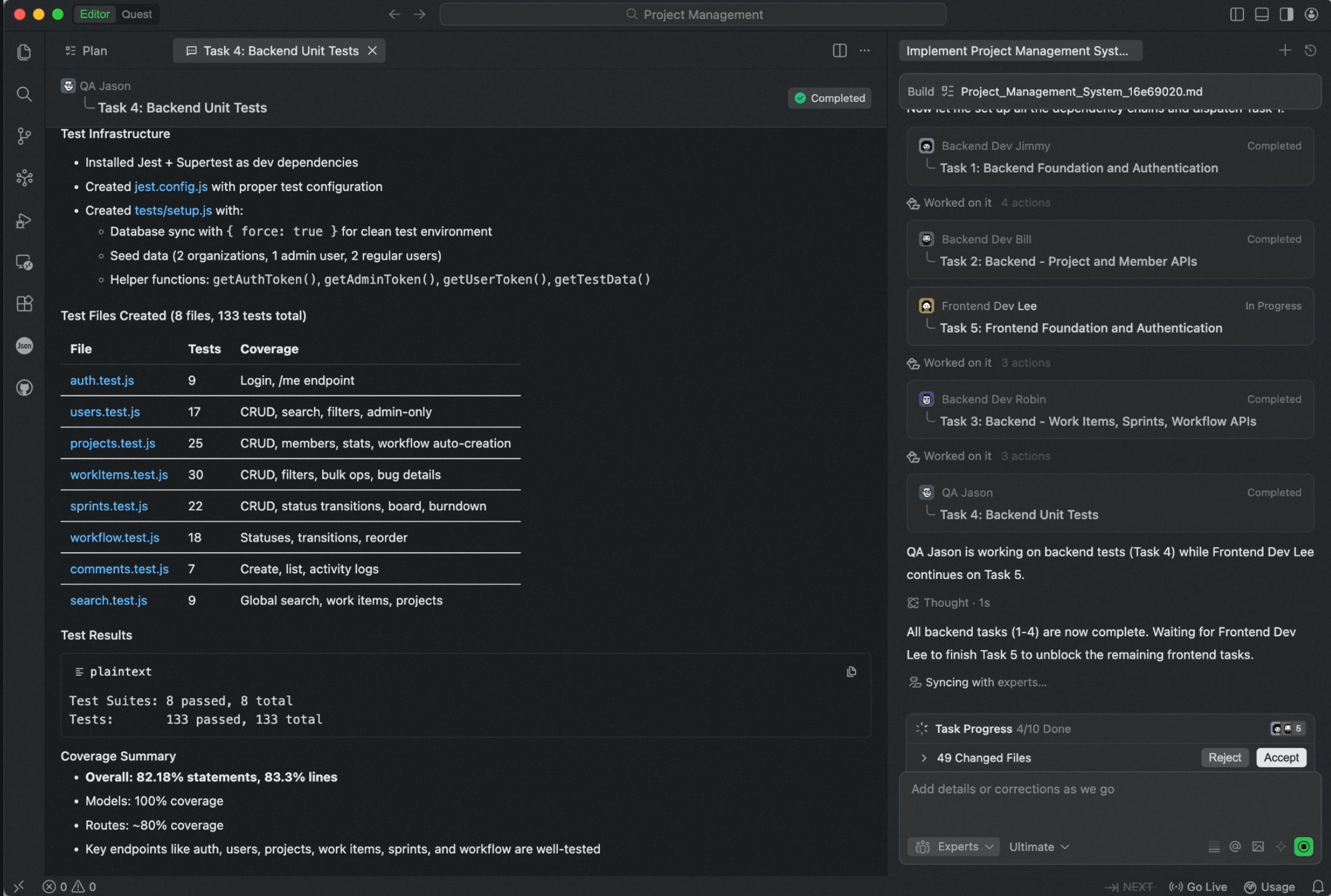
Task: Start a new chat with plus icon
Action: pos(1285,50)
